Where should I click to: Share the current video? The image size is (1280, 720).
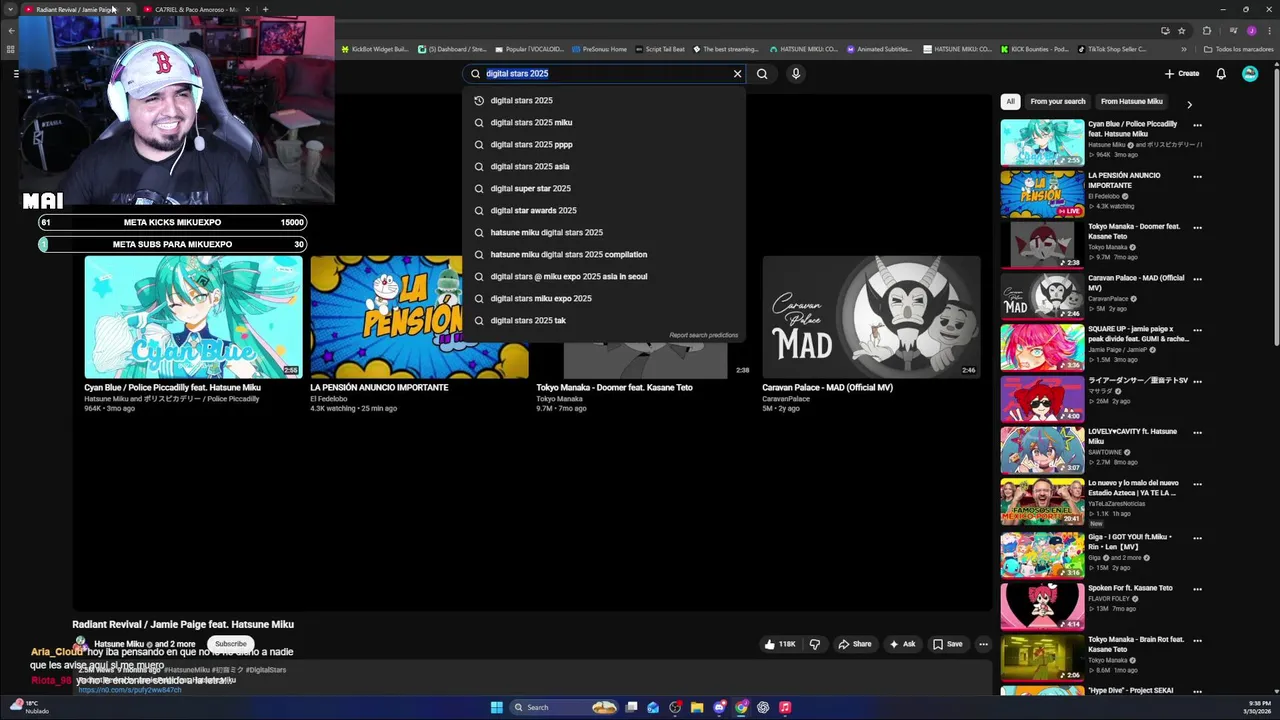tap(855, 644)
